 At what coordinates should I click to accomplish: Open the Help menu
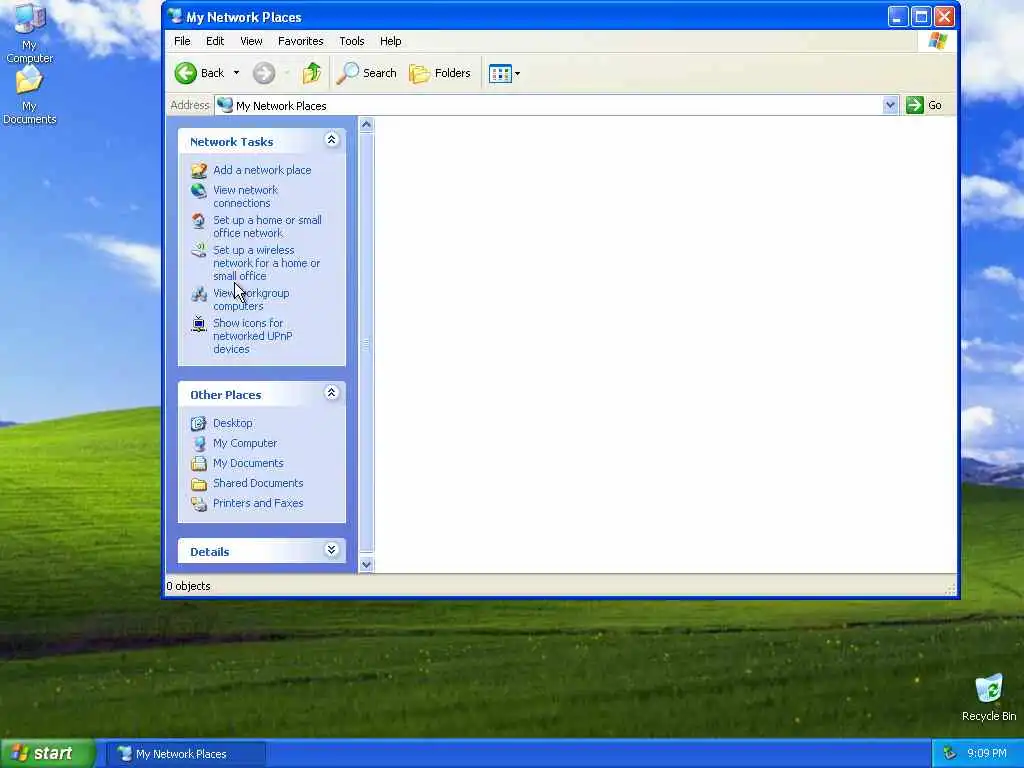391,41
